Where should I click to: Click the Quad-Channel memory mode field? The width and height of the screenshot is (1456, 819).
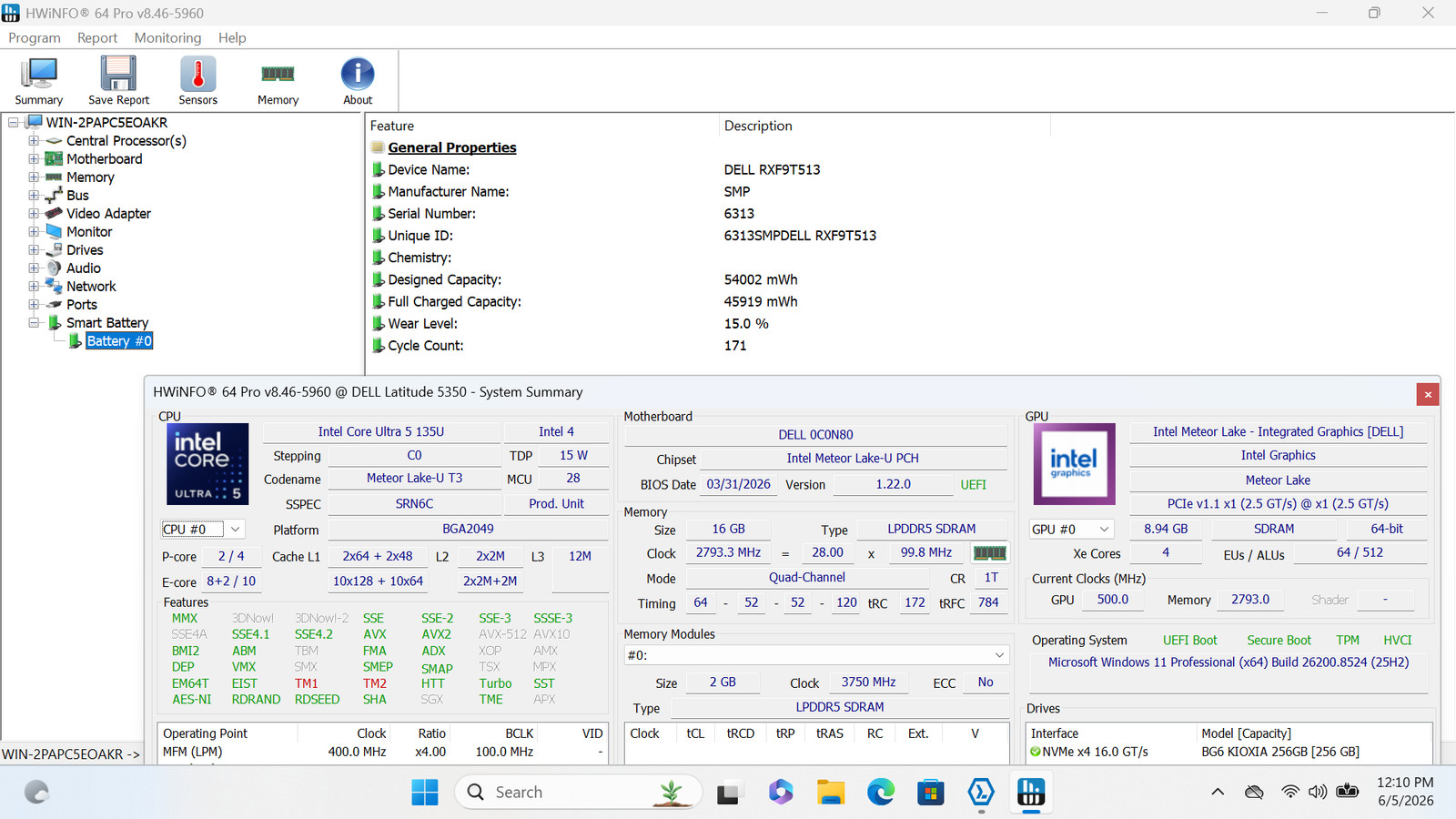[807, 578]
